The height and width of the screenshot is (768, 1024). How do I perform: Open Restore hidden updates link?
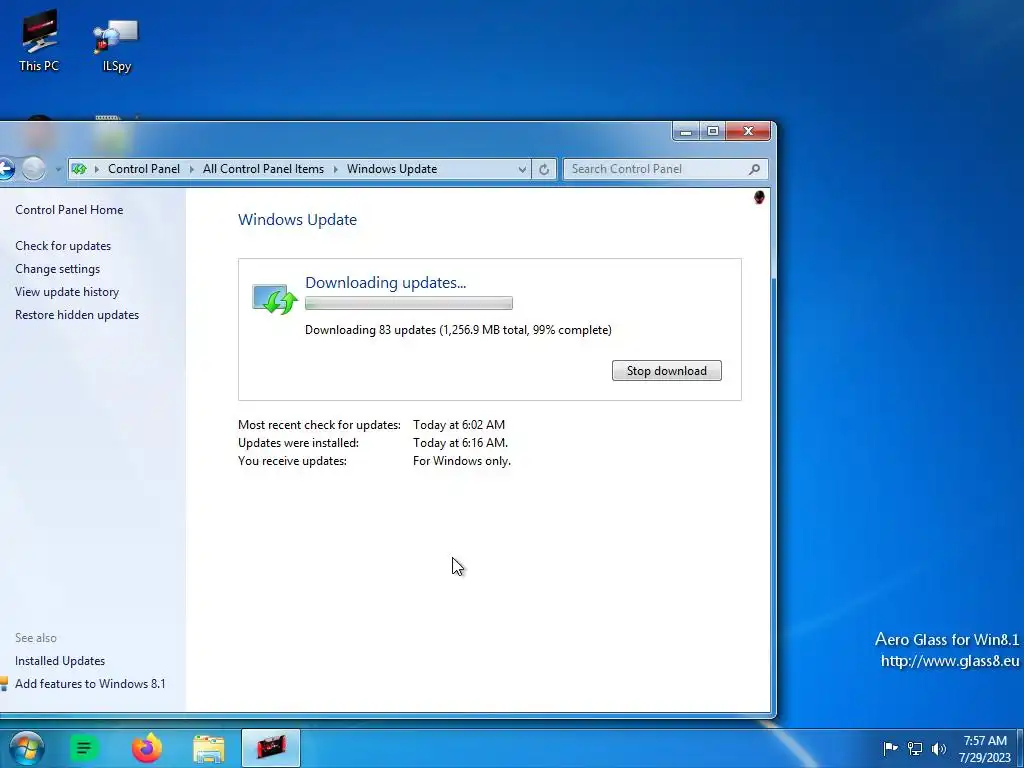pos(77,315)
